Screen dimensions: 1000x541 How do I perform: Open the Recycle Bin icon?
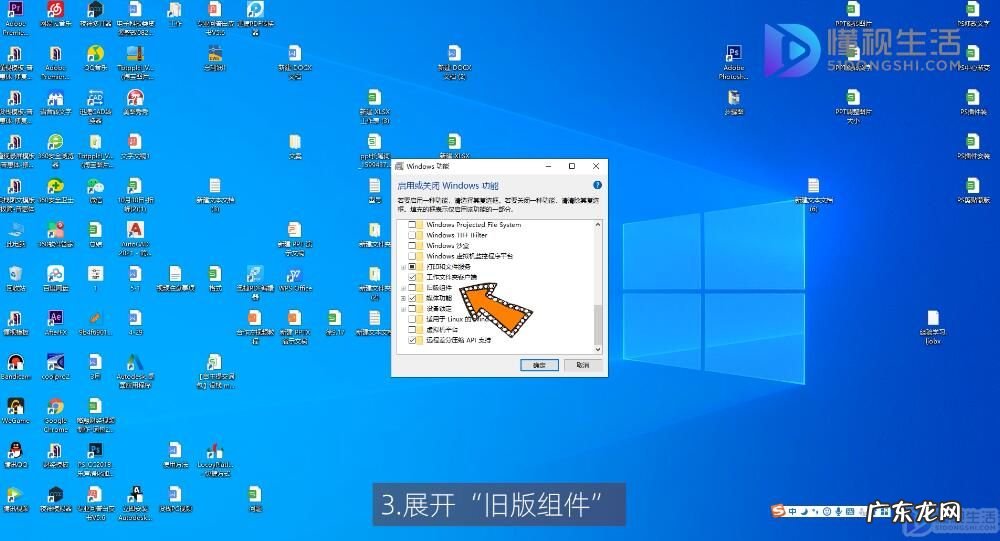click(15, 274)
